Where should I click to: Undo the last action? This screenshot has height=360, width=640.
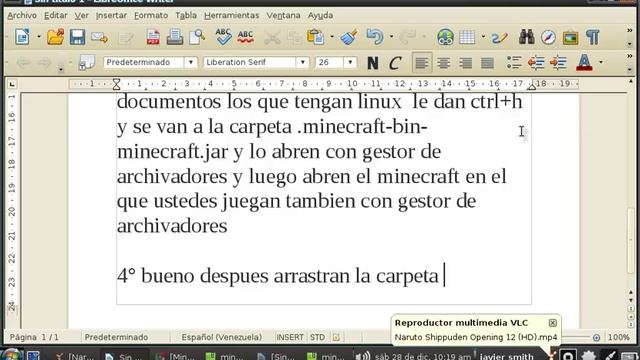pos(375,37)
